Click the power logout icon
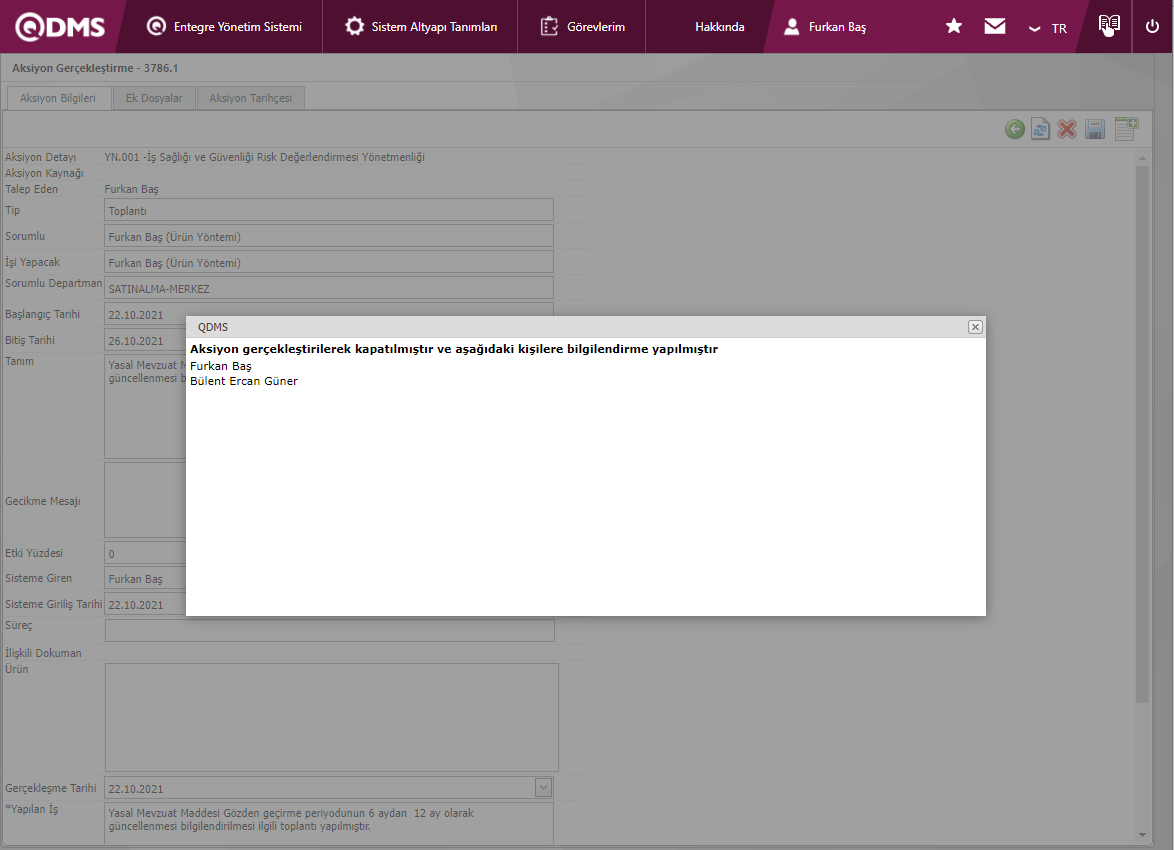The width and height of the screenshot is (1174, 850). click(1152, 26)
